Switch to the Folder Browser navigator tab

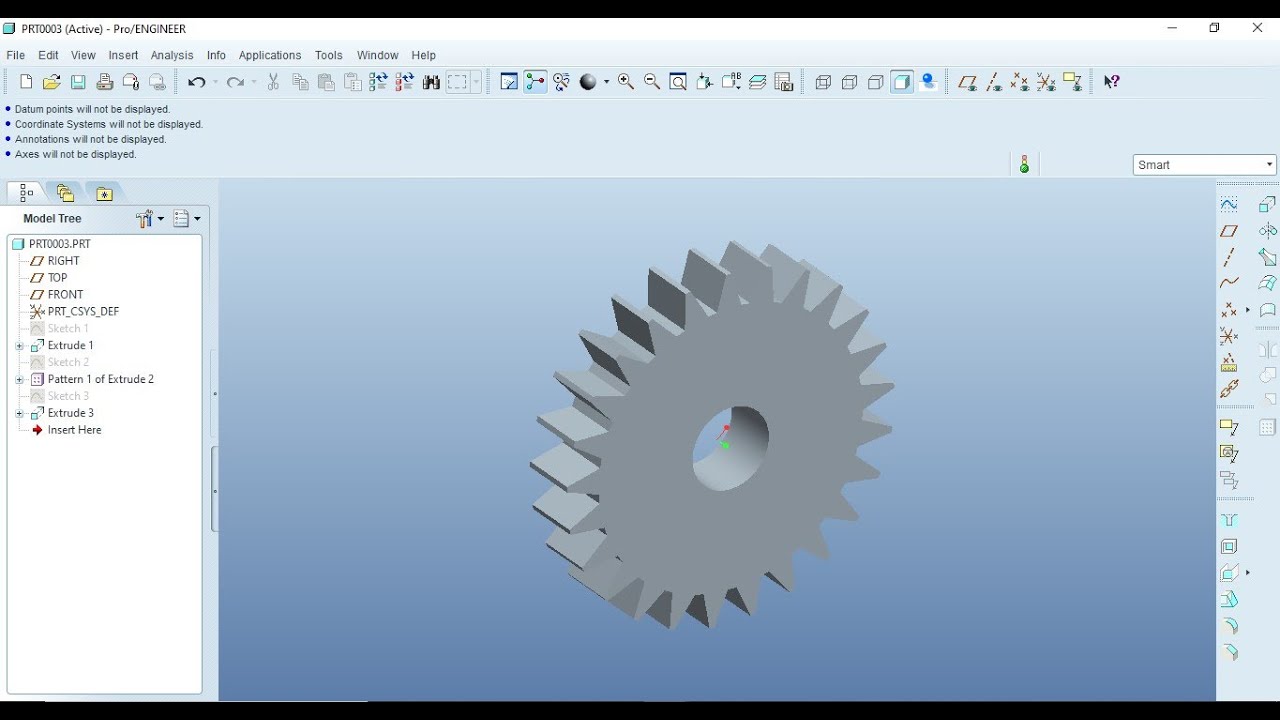(65, 193)
